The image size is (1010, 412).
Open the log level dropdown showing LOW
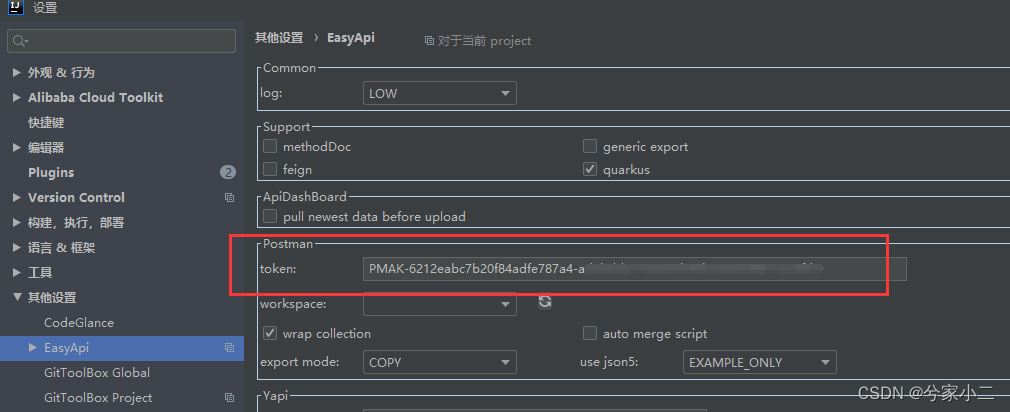coord(440,93)
